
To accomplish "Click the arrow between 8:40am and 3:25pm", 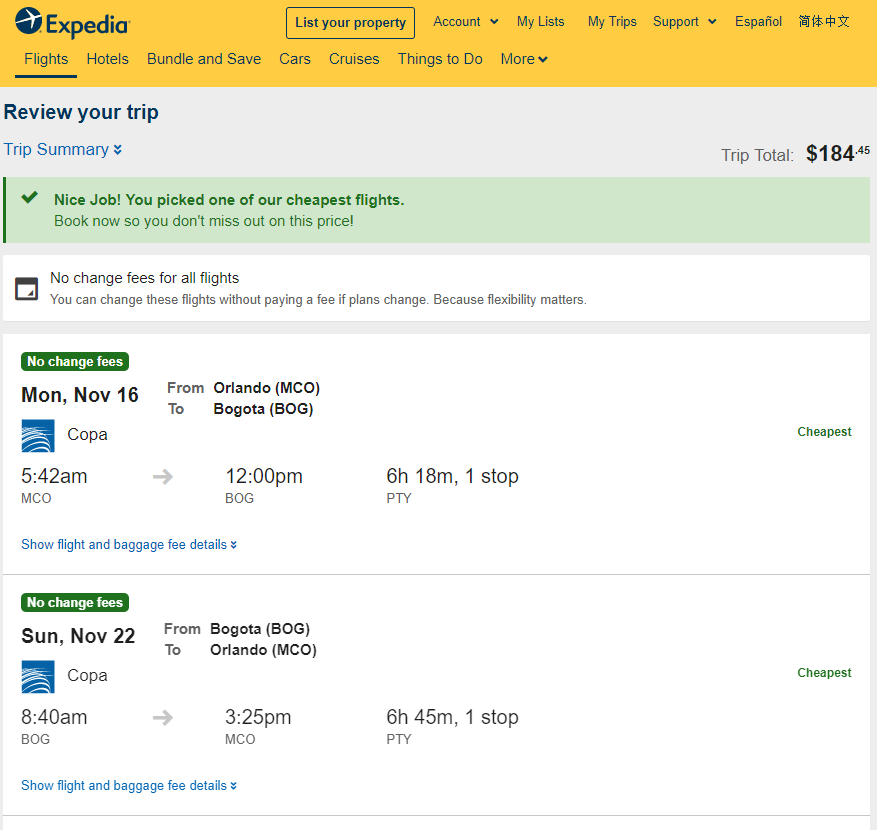I will tap(163, 718).
